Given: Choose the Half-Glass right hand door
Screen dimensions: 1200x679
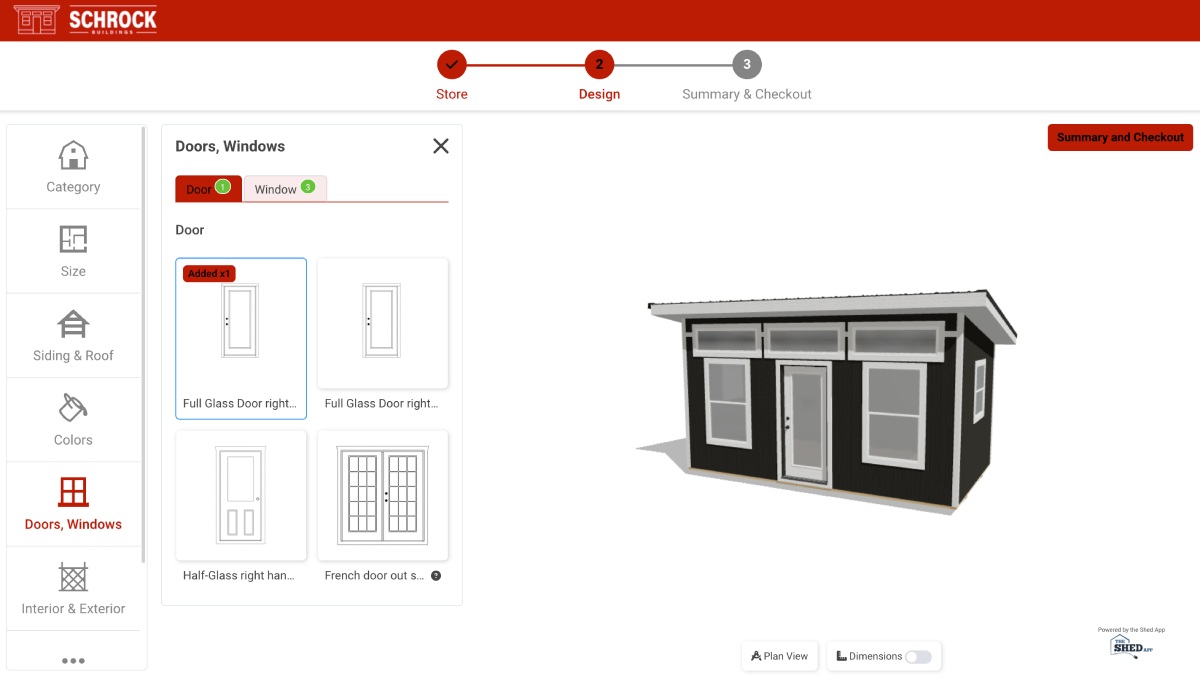Looking at the screenshot, I should coord(241,495).
